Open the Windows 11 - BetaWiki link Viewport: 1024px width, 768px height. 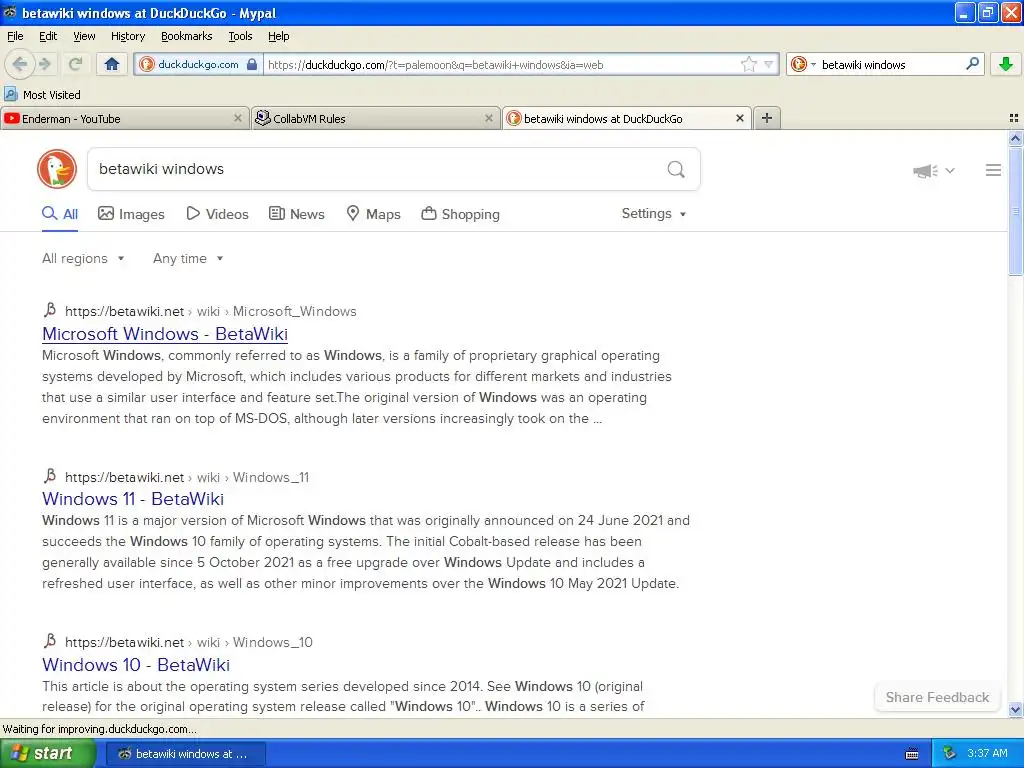pyautogui.click(x=133, y=499)
